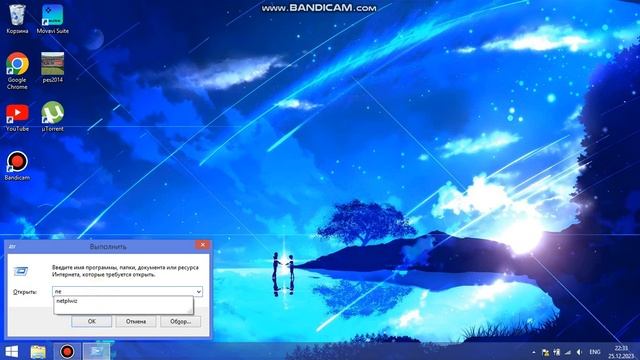Launch the Google Chrome desktop shortcut
This screenshot has width=640, height=360.
pyautogui.click(x=17, y=71)
